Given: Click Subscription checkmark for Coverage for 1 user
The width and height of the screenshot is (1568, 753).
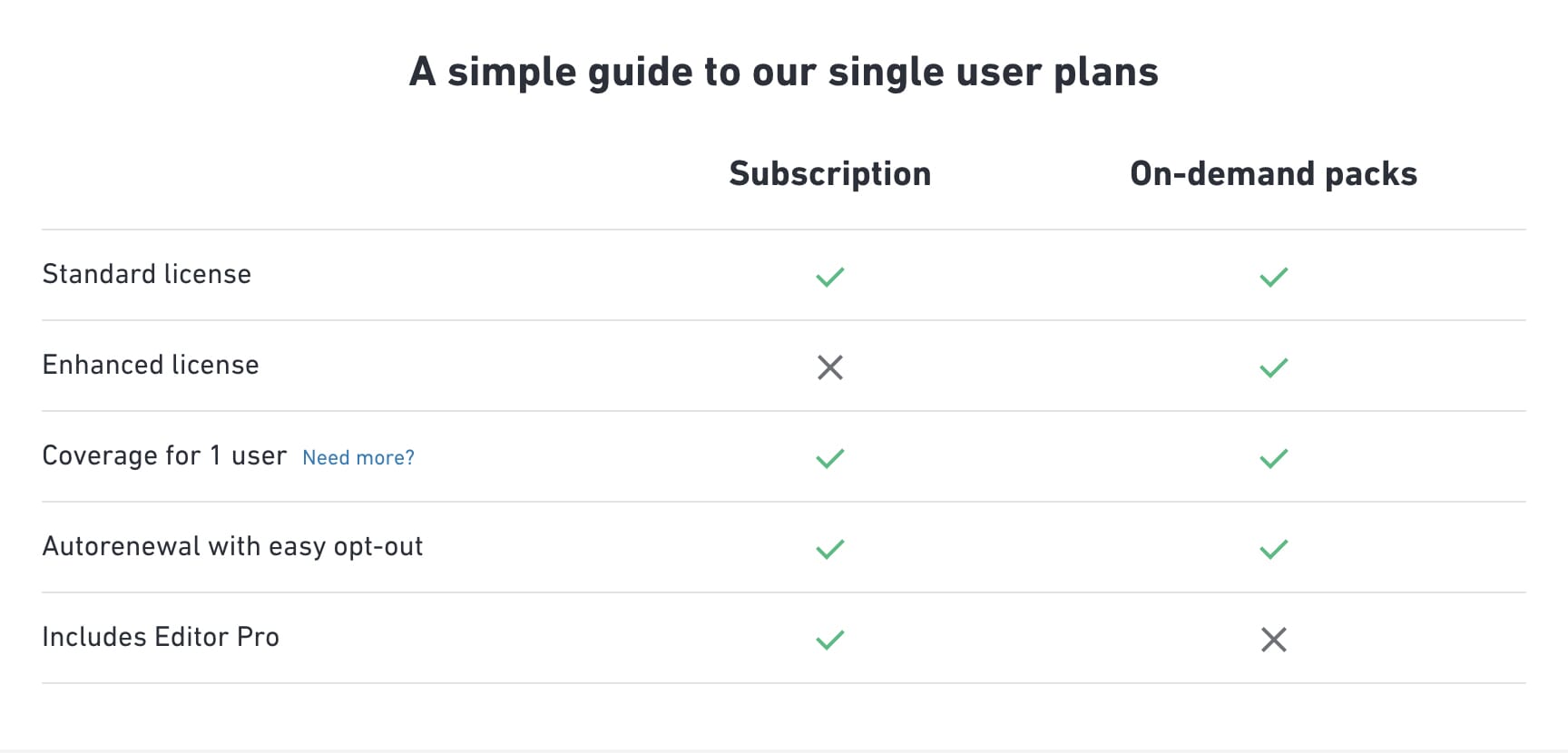Looking at the screenshot, I should pyautogui.click(x=829, y=458).
